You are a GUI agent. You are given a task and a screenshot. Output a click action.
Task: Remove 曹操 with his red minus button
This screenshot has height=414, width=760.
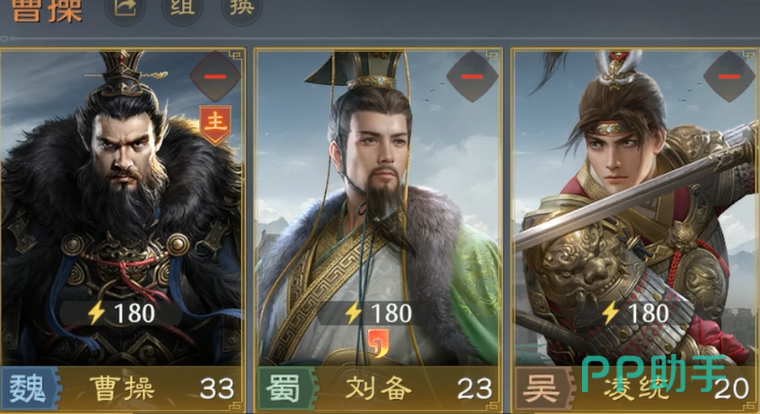[x=215, y=77]
